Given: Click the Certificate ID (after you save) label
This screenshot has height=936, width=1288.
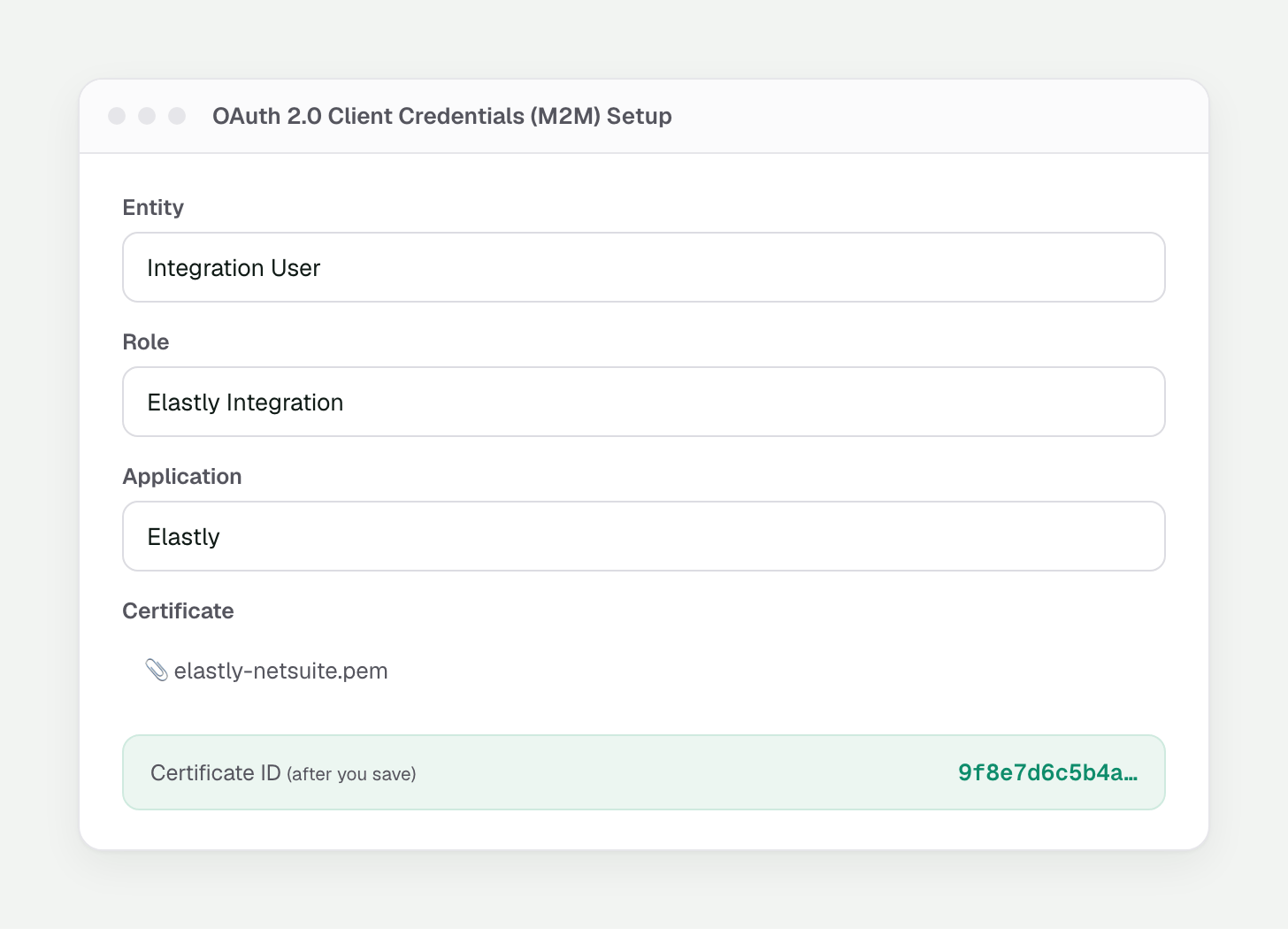Looking at the screenshot, I should [283, 773].
